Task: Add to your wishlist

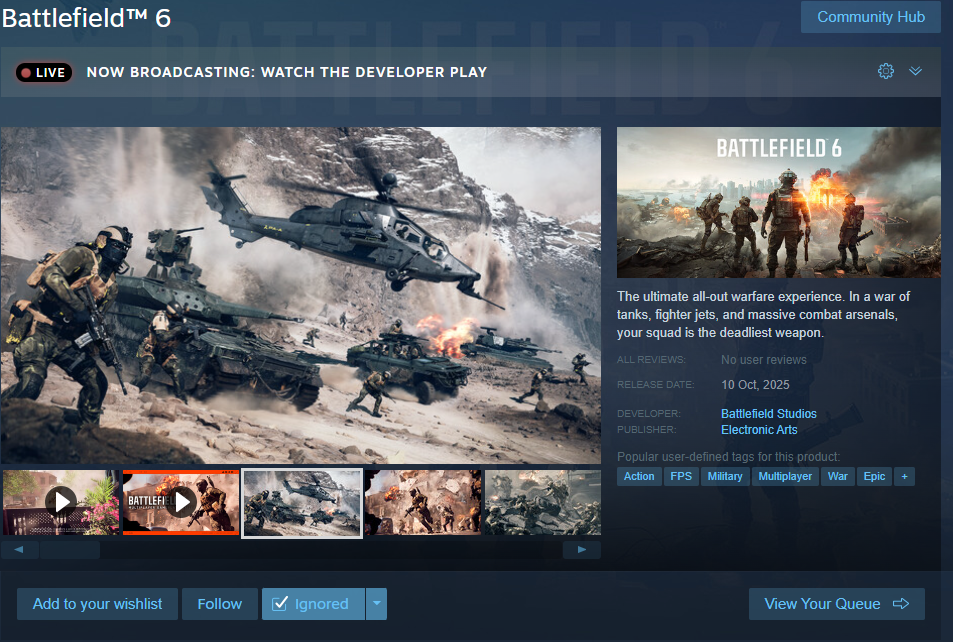Action: 97,604
